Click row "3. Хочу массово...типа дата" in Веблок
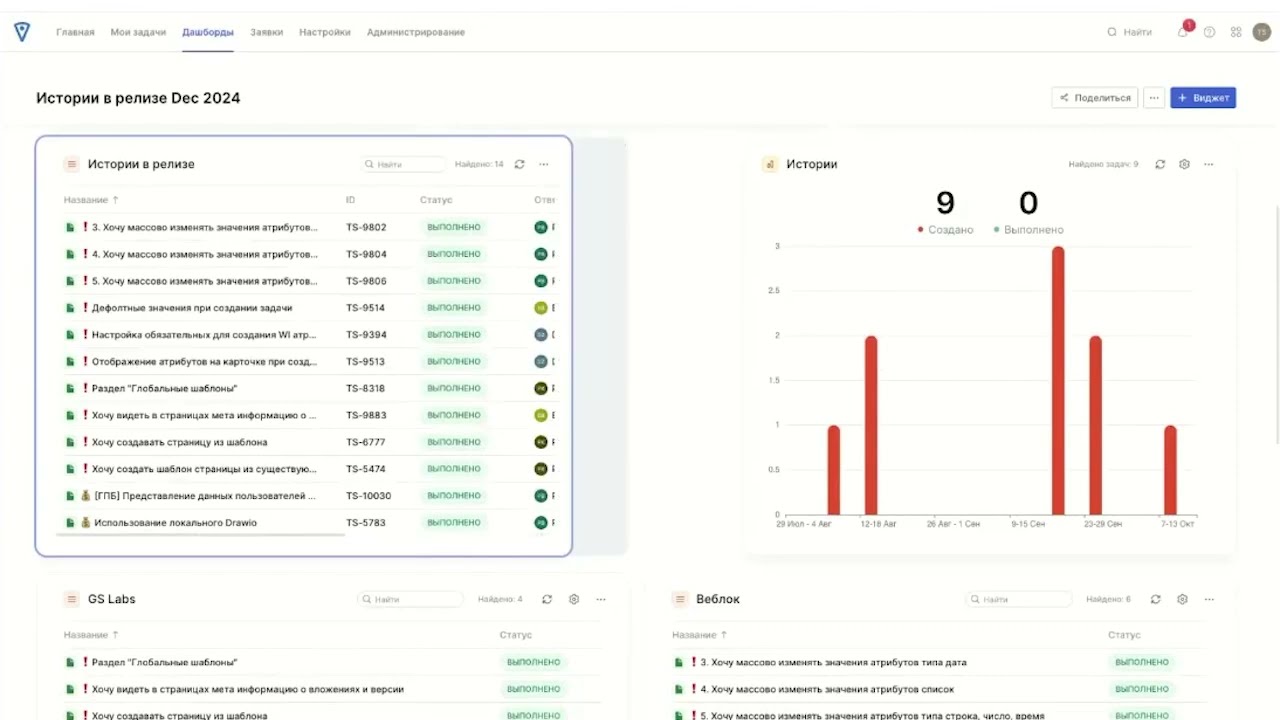 [938, 662]
